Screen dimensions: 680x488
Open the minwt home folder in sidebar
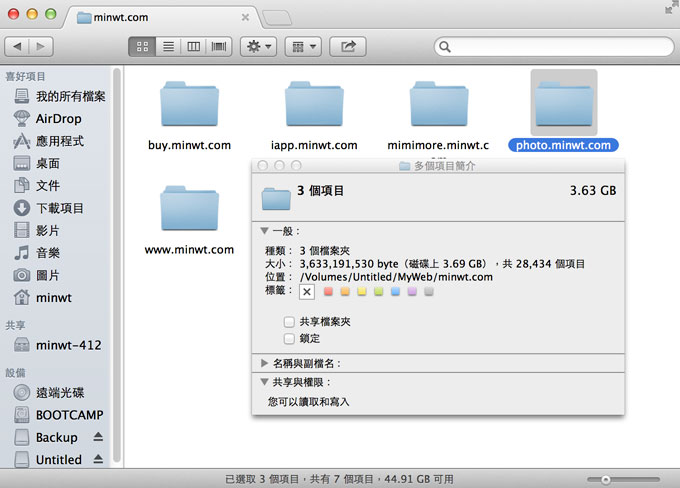42,298
